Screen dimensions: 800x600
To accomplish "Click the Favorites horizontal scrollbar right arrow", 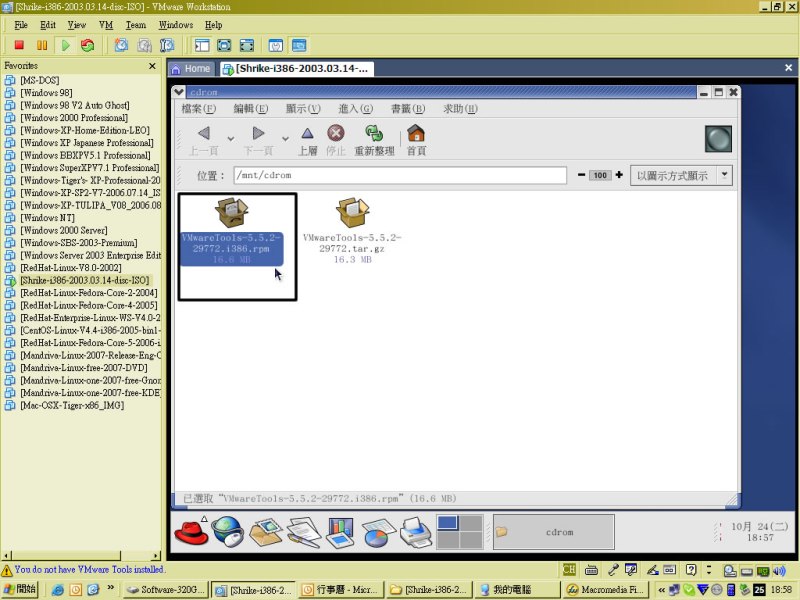I will tap(156, 556).
